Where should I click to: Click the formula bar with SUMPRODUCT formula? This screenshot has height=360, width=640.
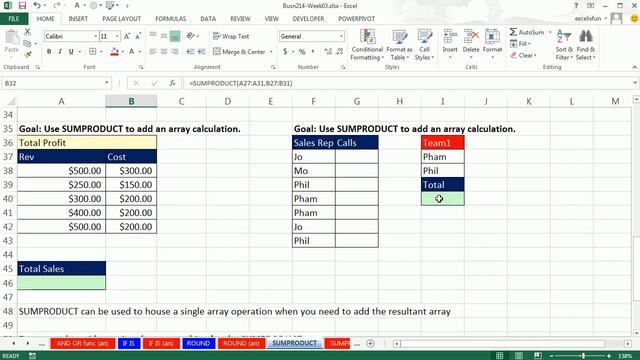coord(408,83)
